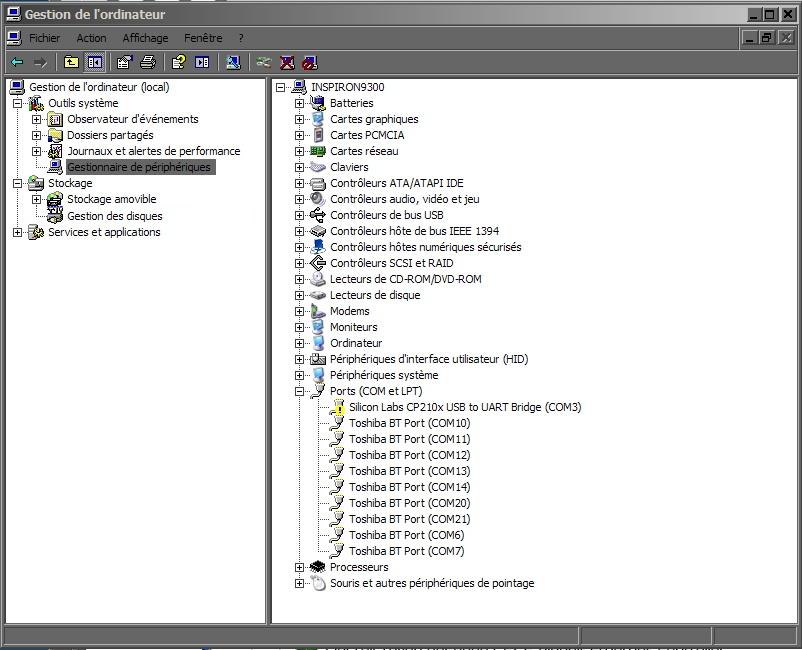Viewport: 802px width, 650px height.
Task: Click the Processeurs chip icon
Action: point(318,567)
